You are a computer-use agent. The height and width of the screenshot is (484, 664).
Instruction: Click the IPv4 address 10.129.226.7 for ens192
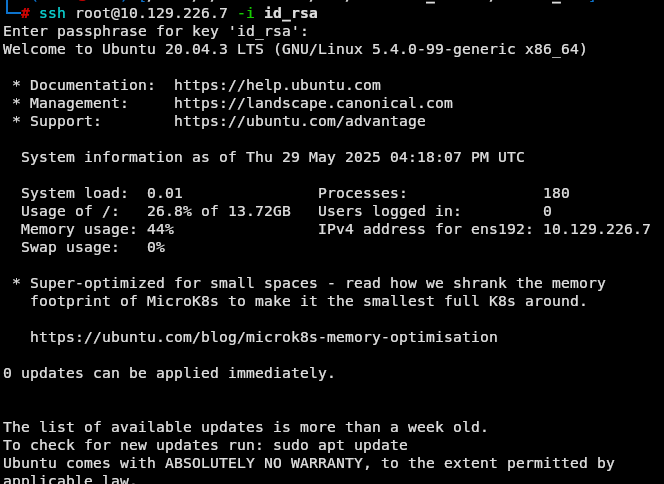point(597,230)
